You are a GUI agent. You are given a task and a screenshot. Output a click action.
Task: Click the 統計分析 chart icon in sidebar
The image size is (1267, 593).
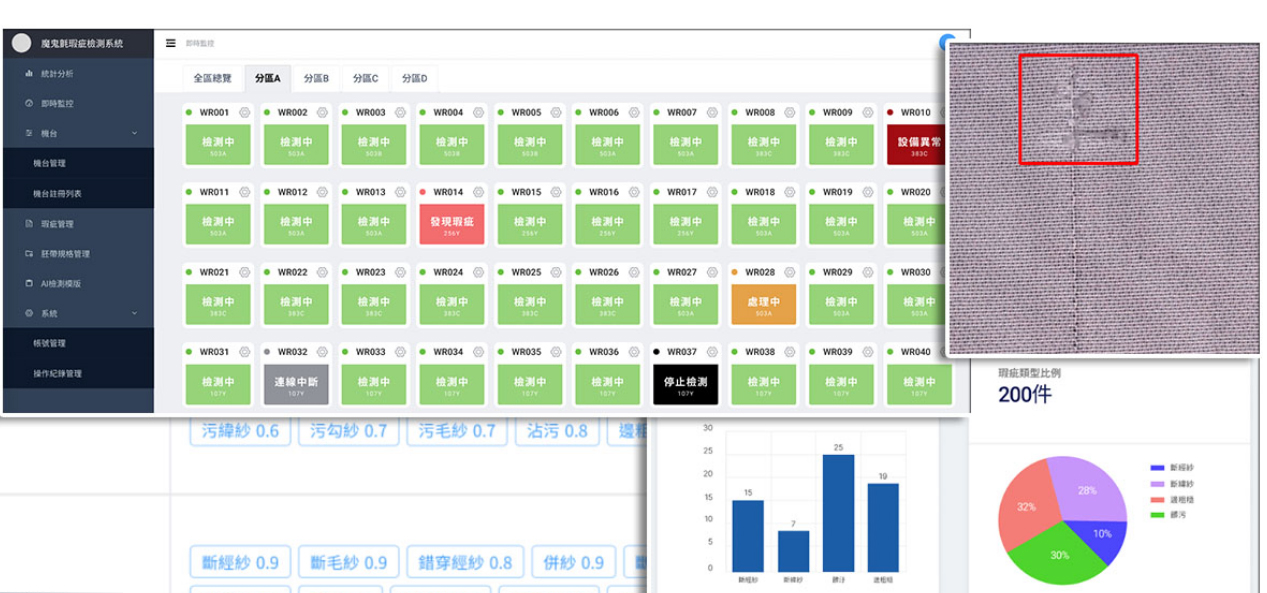point(29,74)
